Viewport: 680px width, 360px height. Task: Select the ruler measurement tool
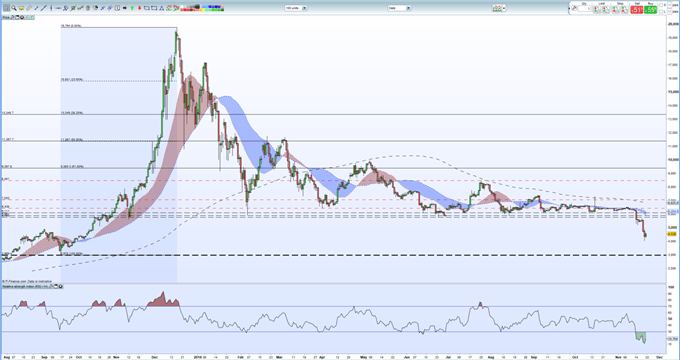tap(29, 8)
